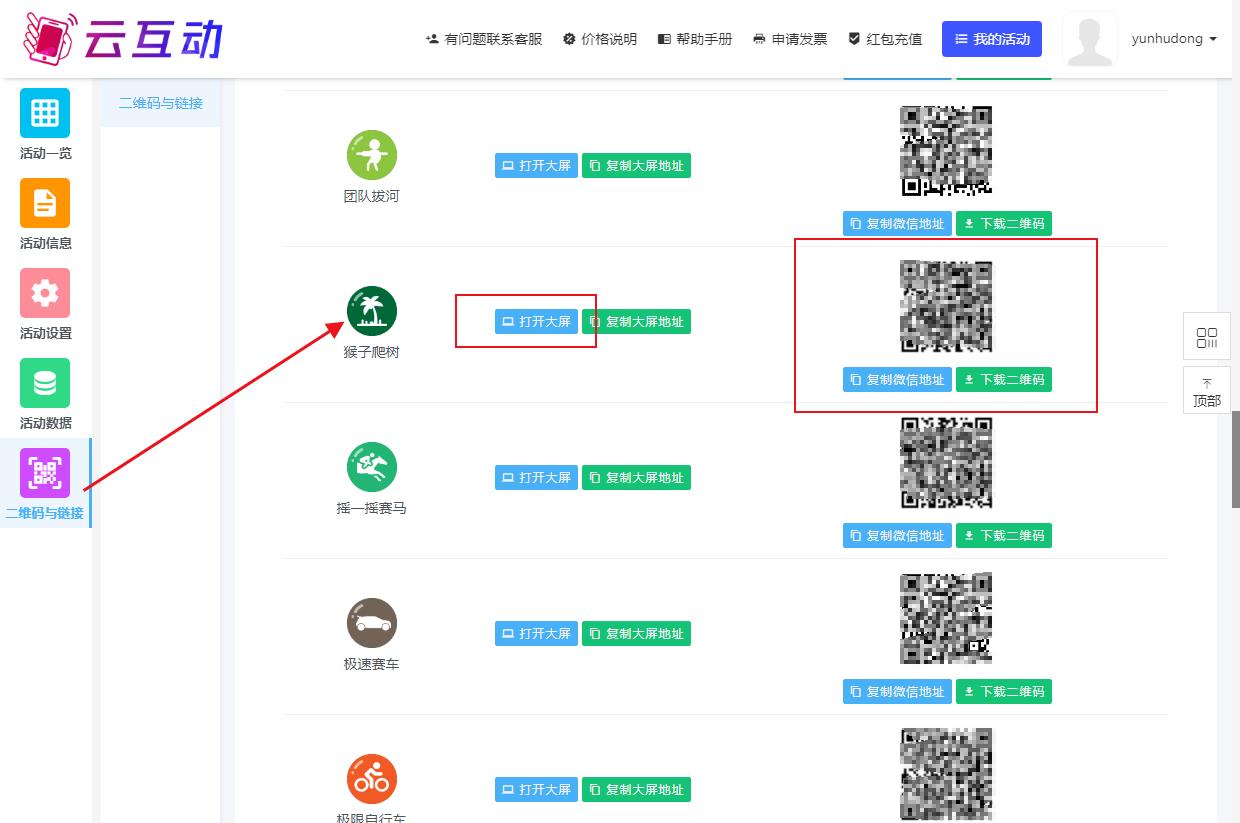Screen dimensions: 1240x823
Task: Jump to top with 顶部 button
Action: pos(1207,391)
